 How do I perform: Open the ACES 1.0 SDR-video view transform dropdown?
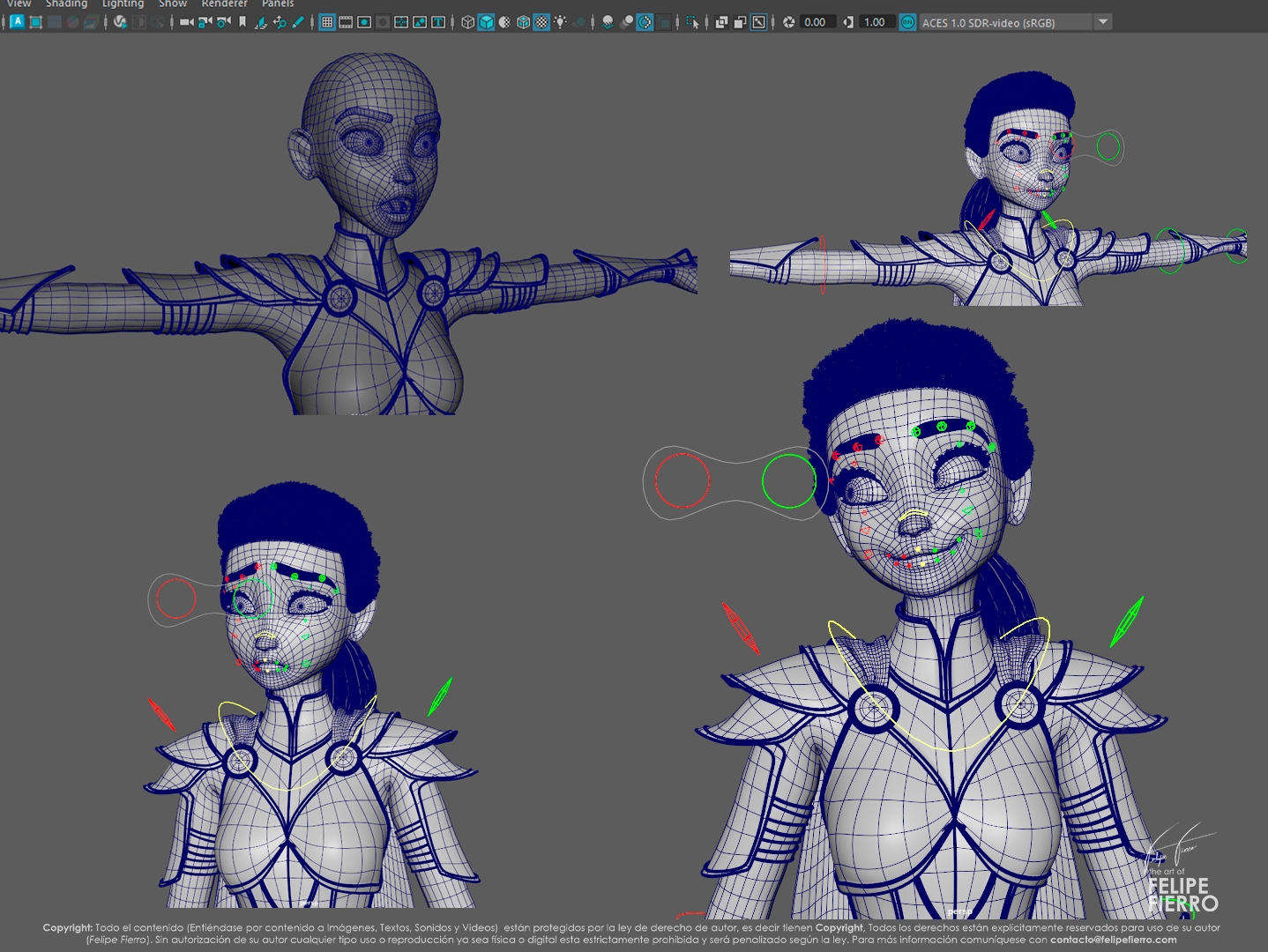tap(1103, 22)
